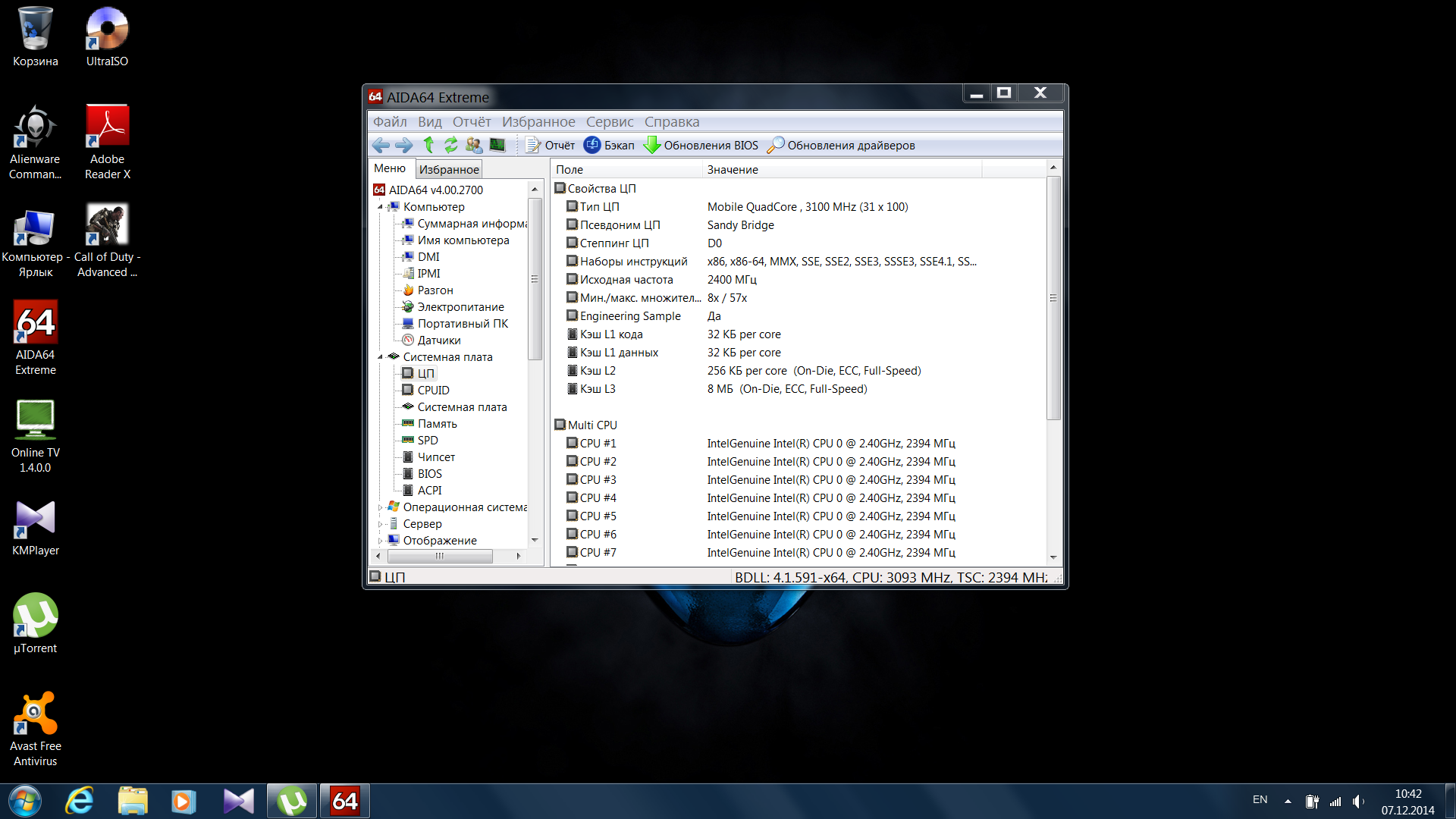Open the Файл menu

click(390, 122)
